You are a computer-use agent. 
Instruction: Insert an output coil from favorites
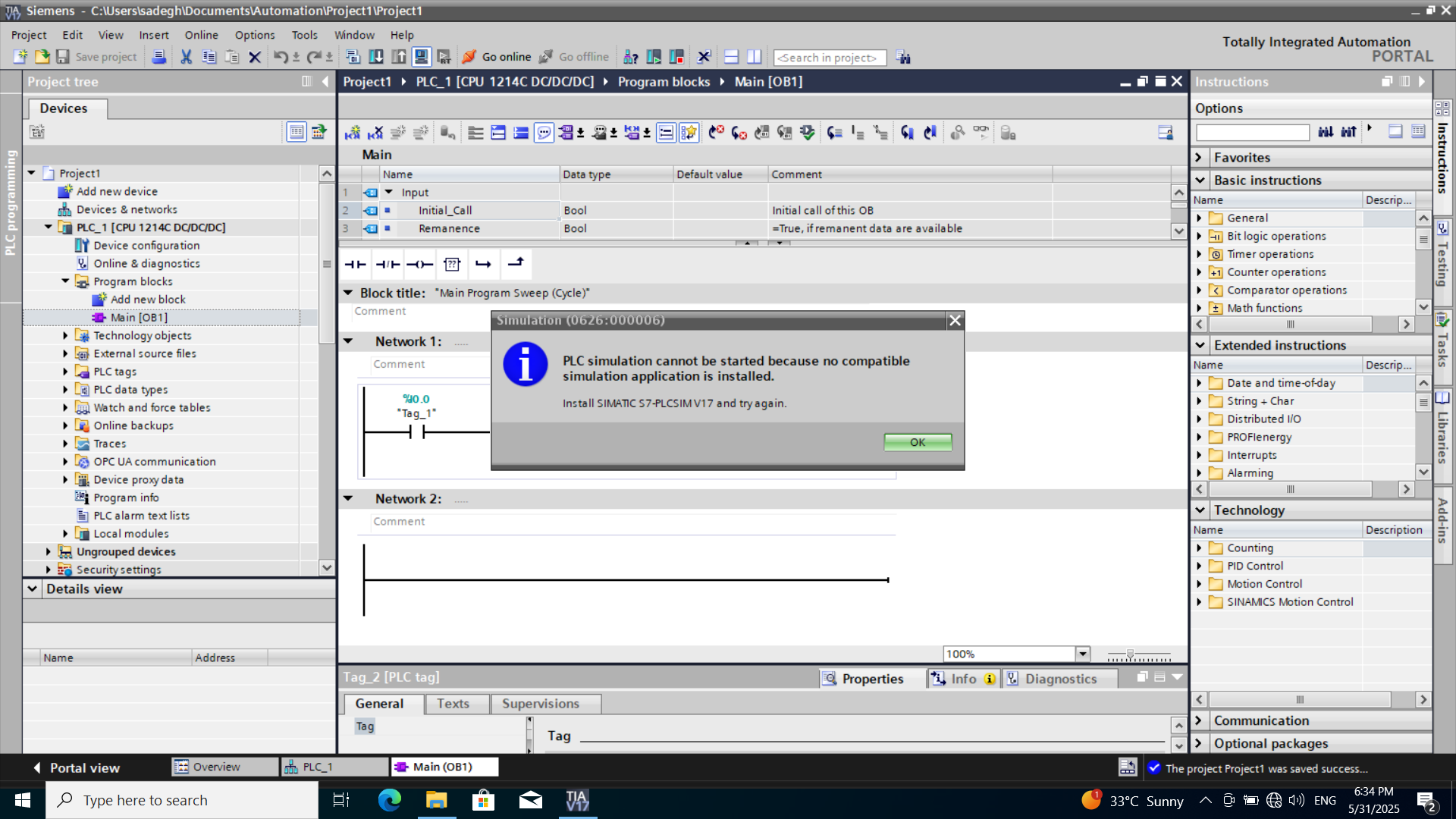point(419,264)
